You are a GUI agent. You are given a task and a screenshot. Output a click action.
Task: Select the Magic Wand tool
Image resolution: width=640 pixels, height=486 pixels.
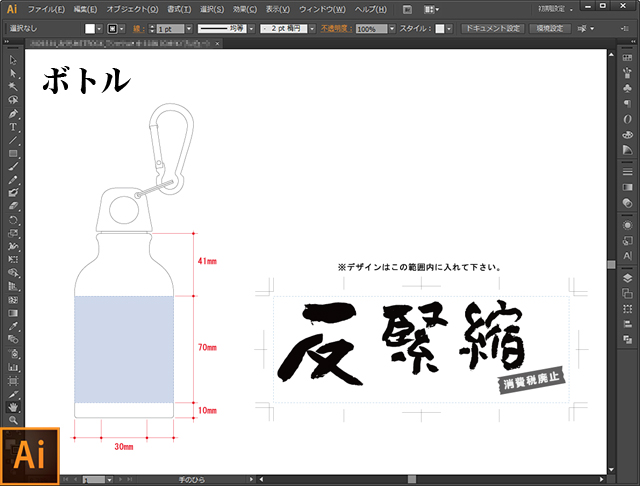pos(14,87)
